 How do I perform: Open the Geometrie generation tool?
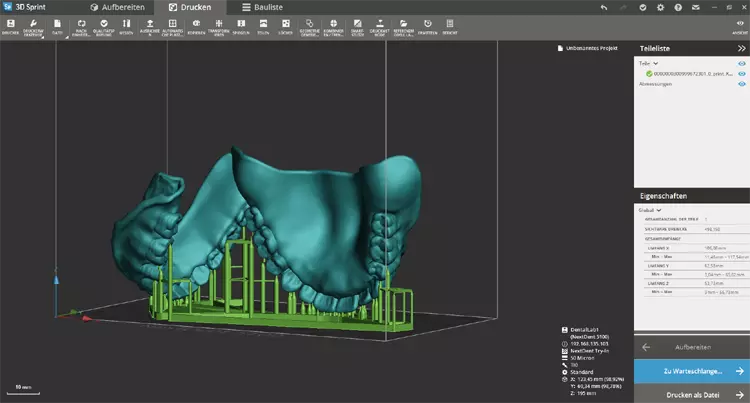click(x=309, y=23)
